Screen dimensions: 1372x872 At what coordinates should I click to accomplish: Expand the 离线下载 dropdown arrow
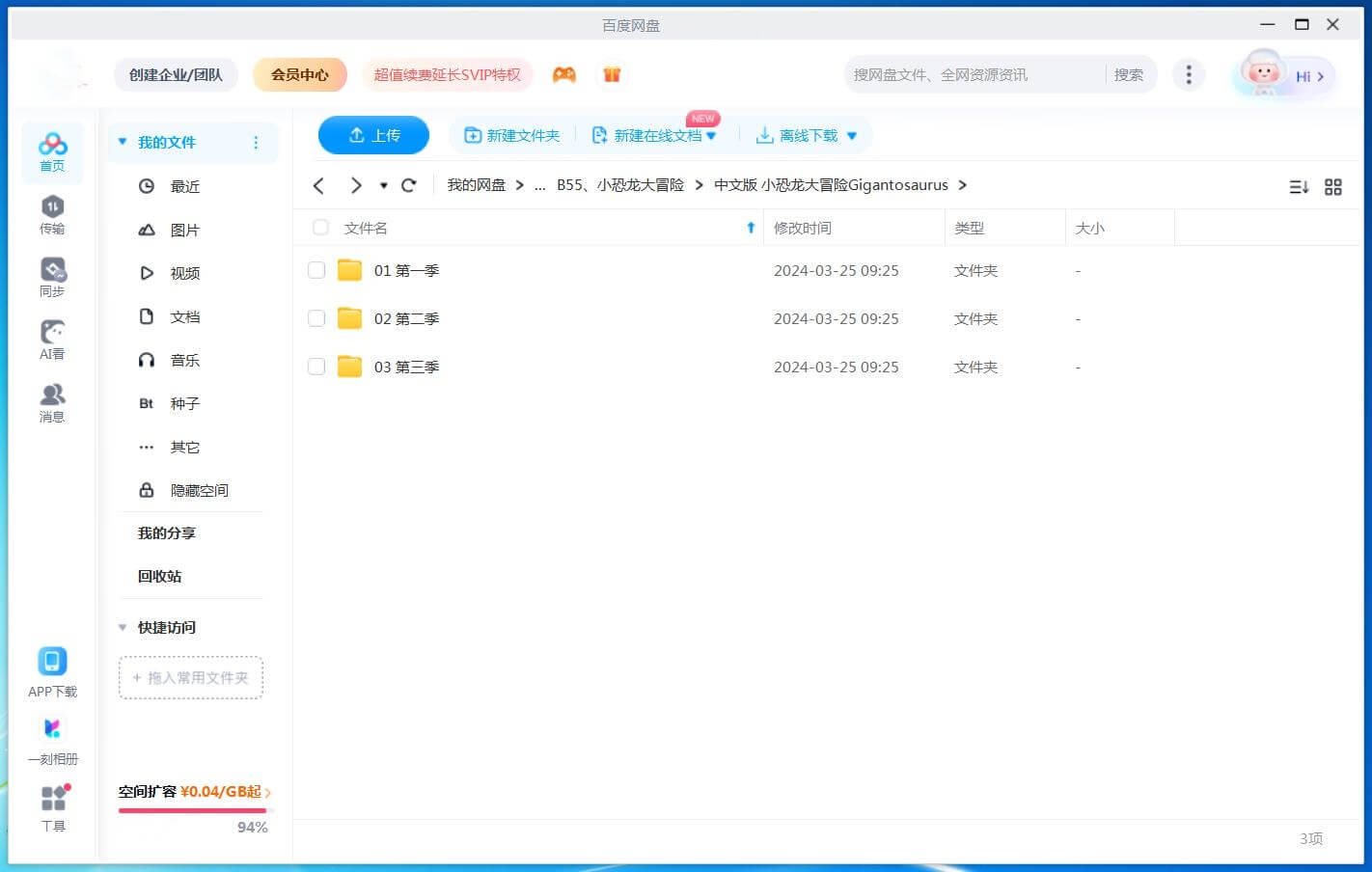852,136
